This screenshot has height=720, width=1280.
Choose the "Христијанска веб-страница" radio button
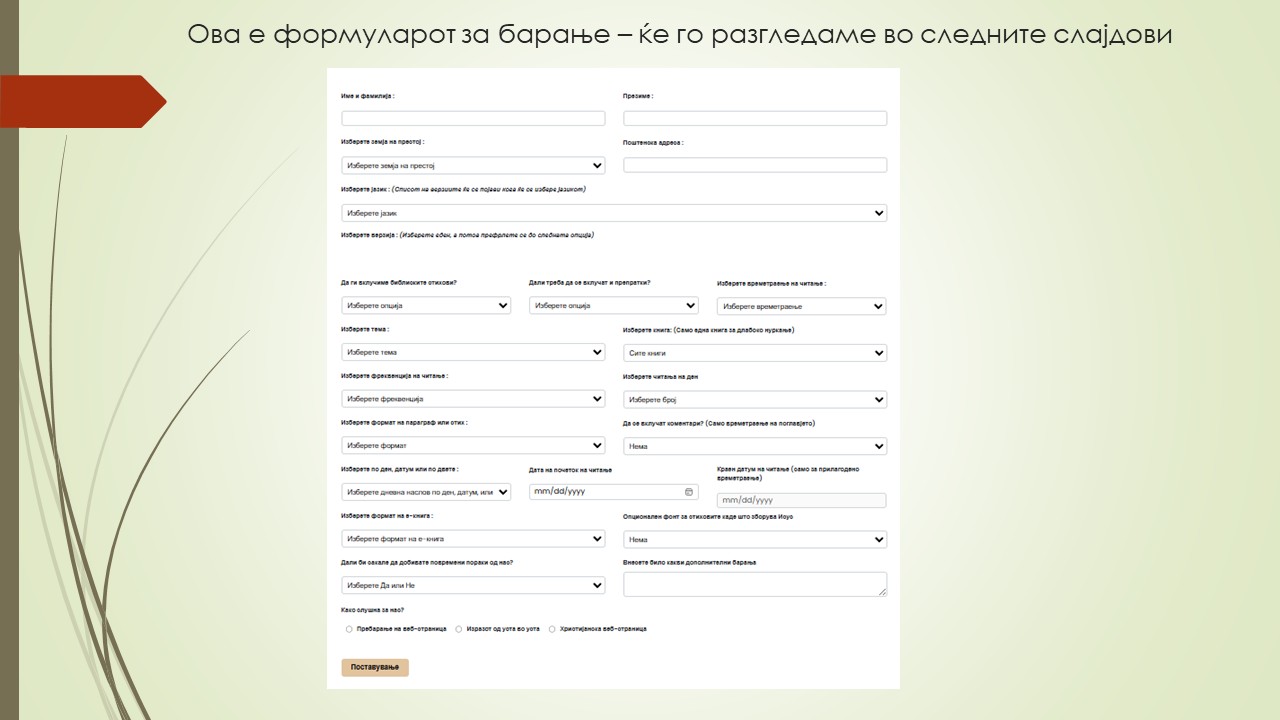pos(551,629)
